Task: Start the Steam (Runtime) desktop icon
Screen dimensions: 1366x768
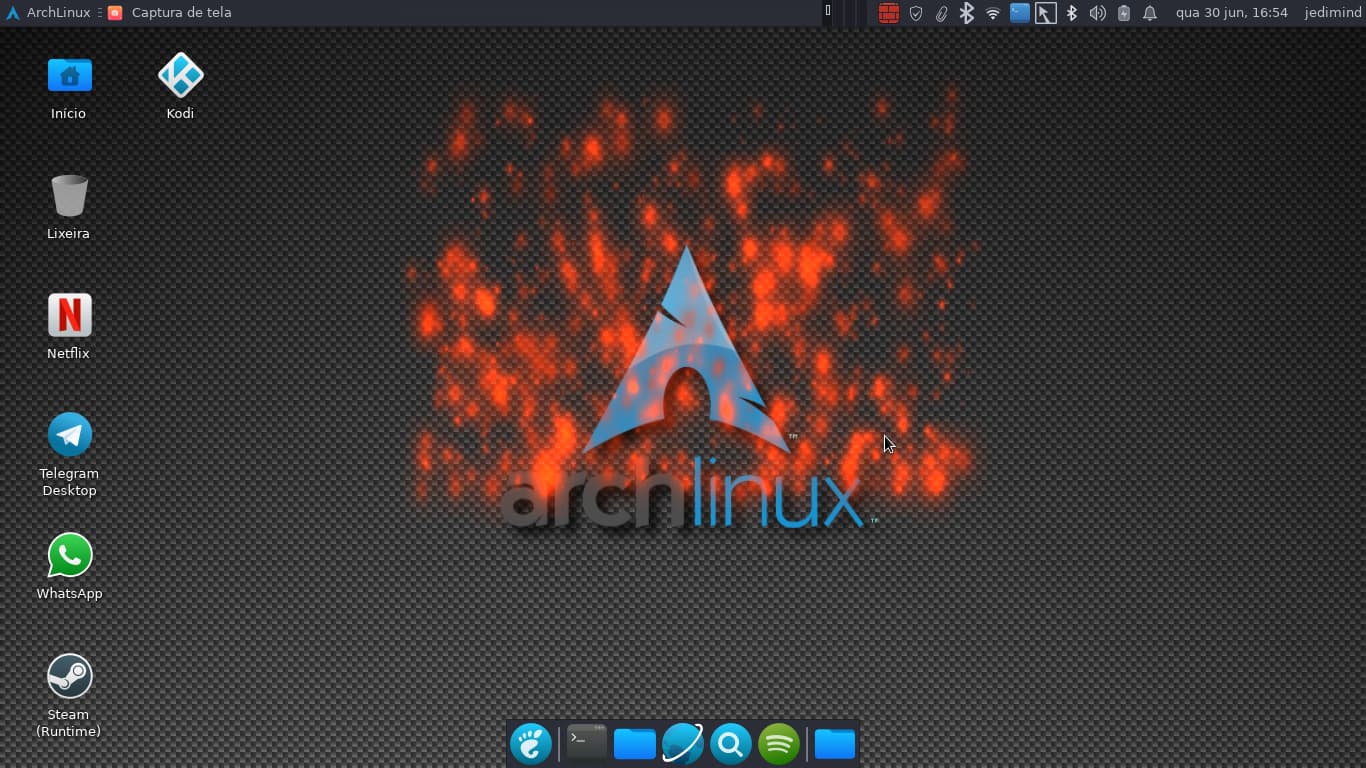Action: 69,696
